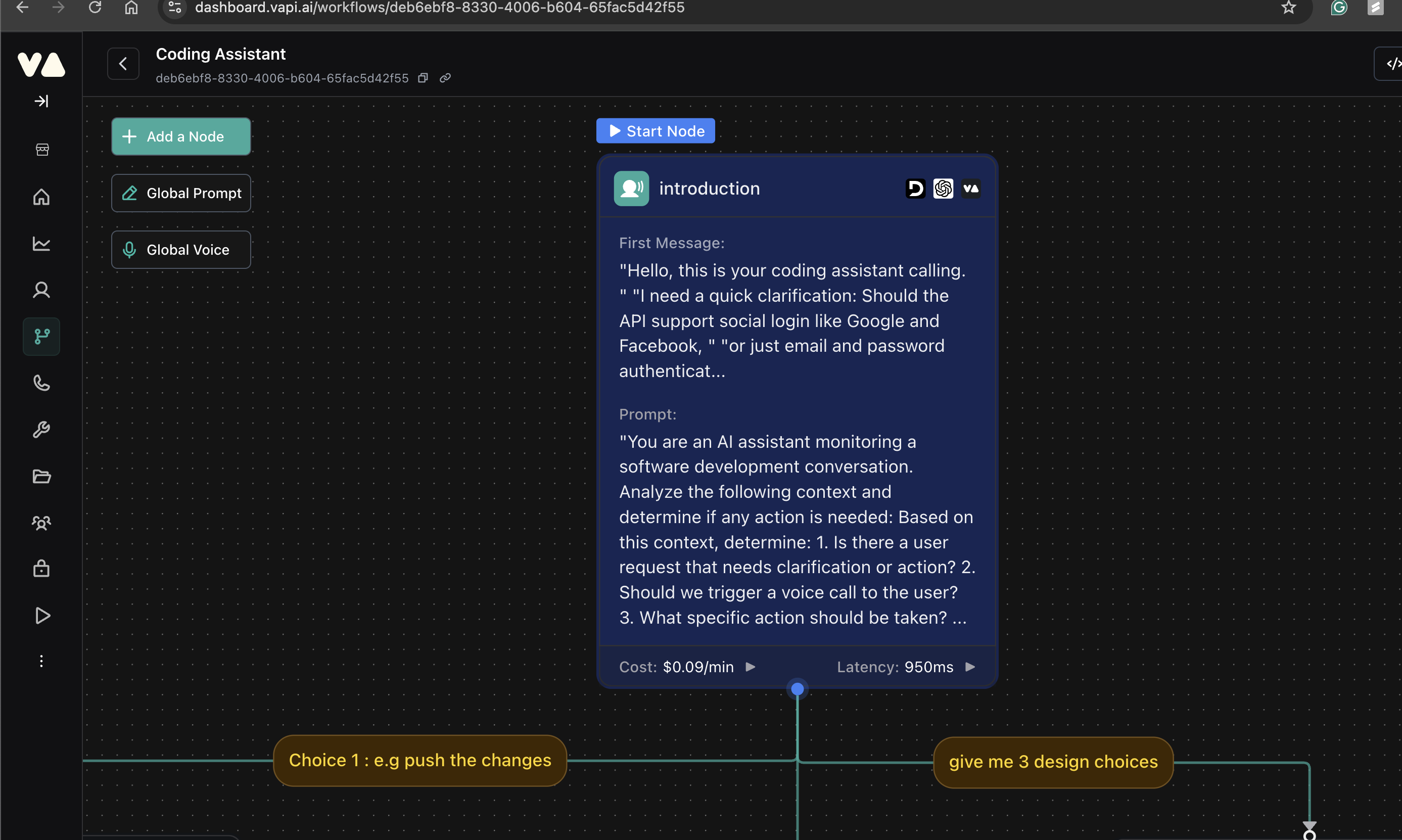Open the Global Prompt editor
The image size is (1402, 840).
(180, 193)
